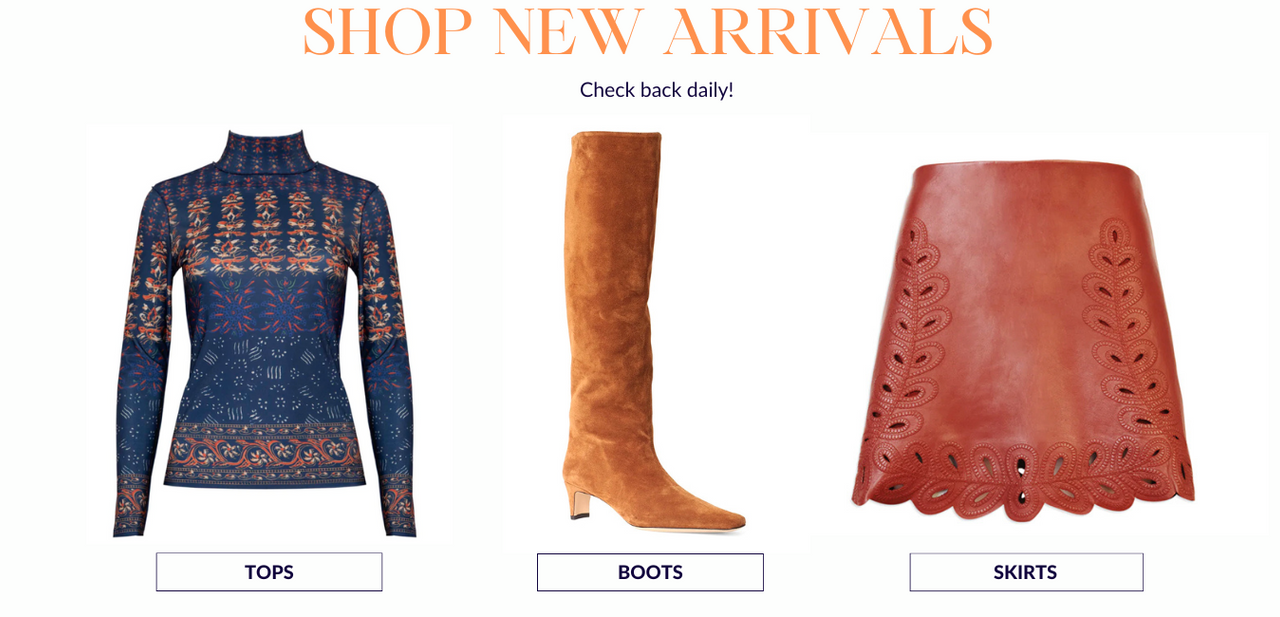Open the red leather mini skirt image
Screen dimensions: 1280x617
(x=1023, y=340)
